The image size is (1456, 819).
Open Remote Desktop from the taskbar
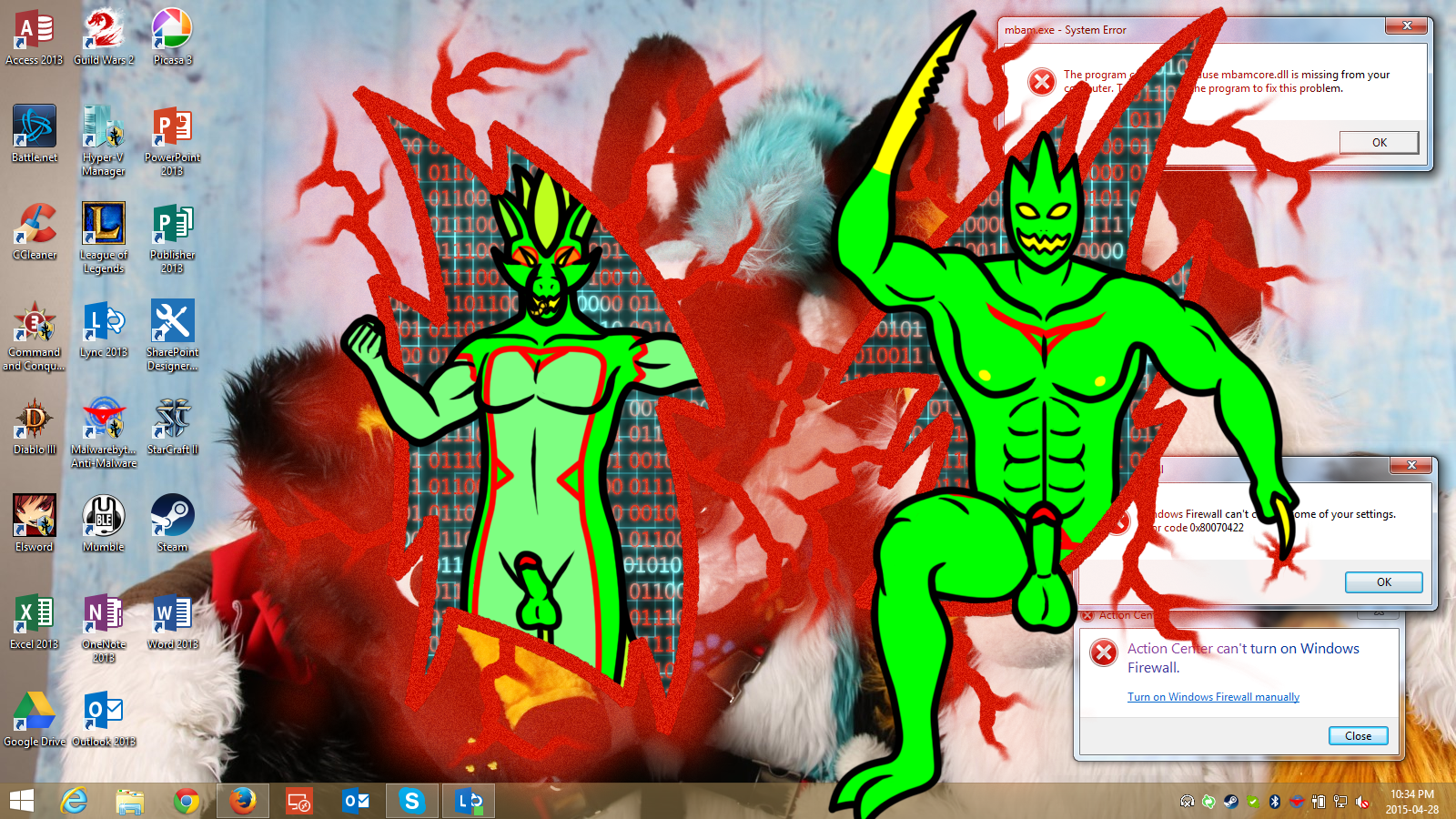click(x=298, y=801)
